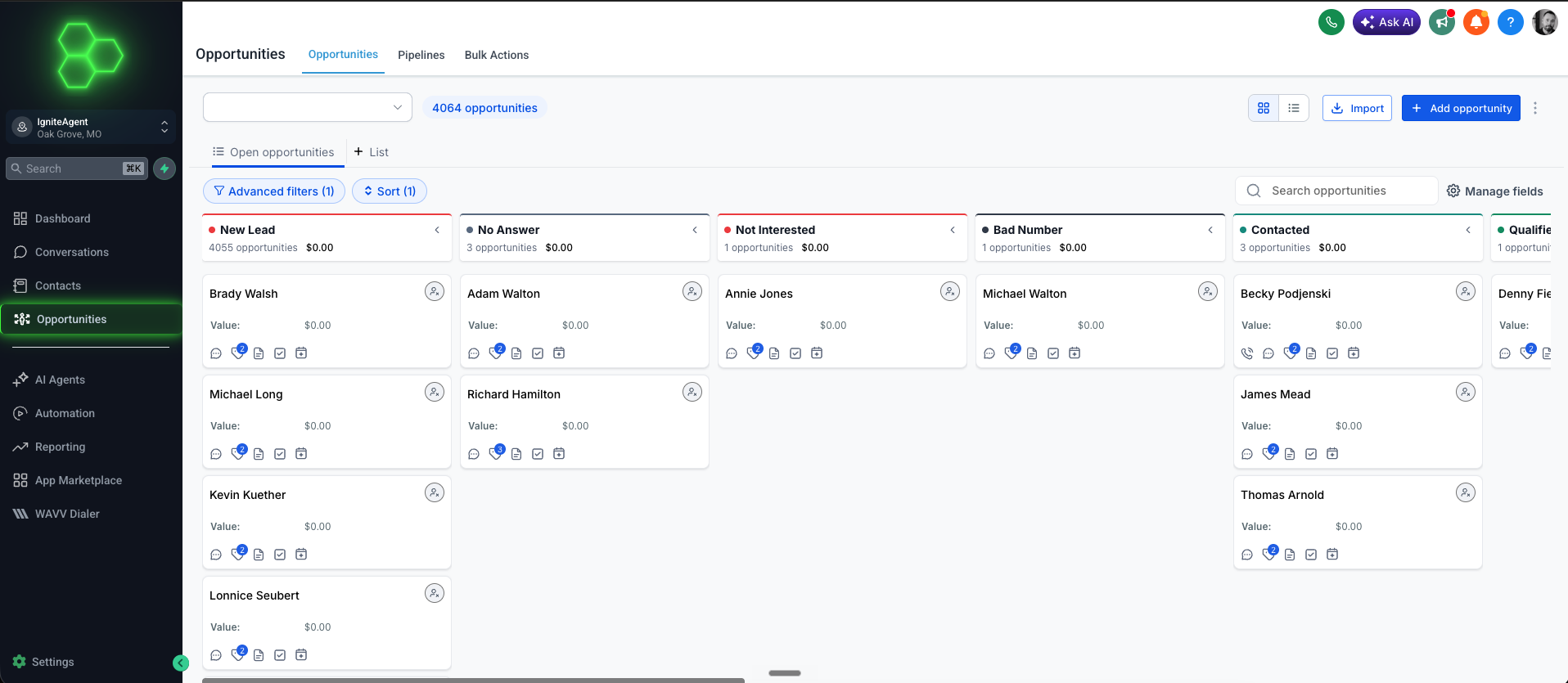Open the megaphone announcements icon

1442,22
